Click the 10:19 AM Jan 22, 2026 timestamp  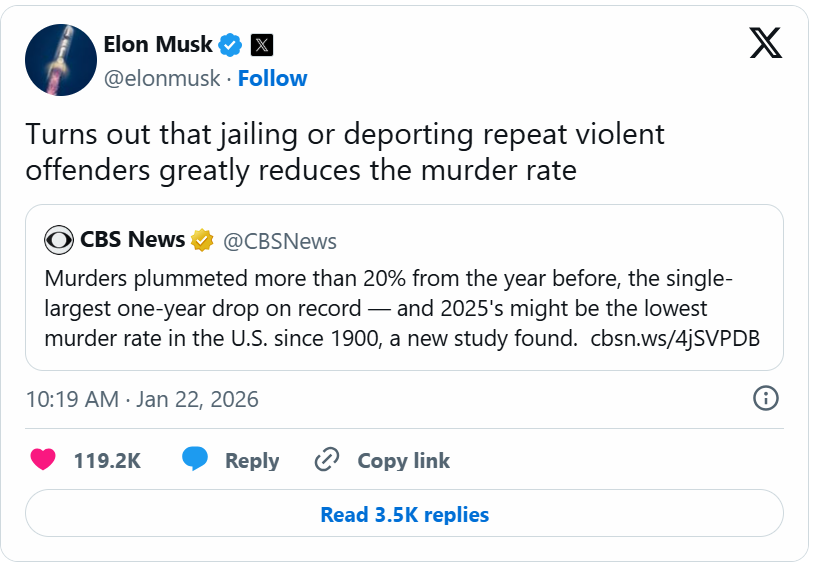click(x=142, y=399)
